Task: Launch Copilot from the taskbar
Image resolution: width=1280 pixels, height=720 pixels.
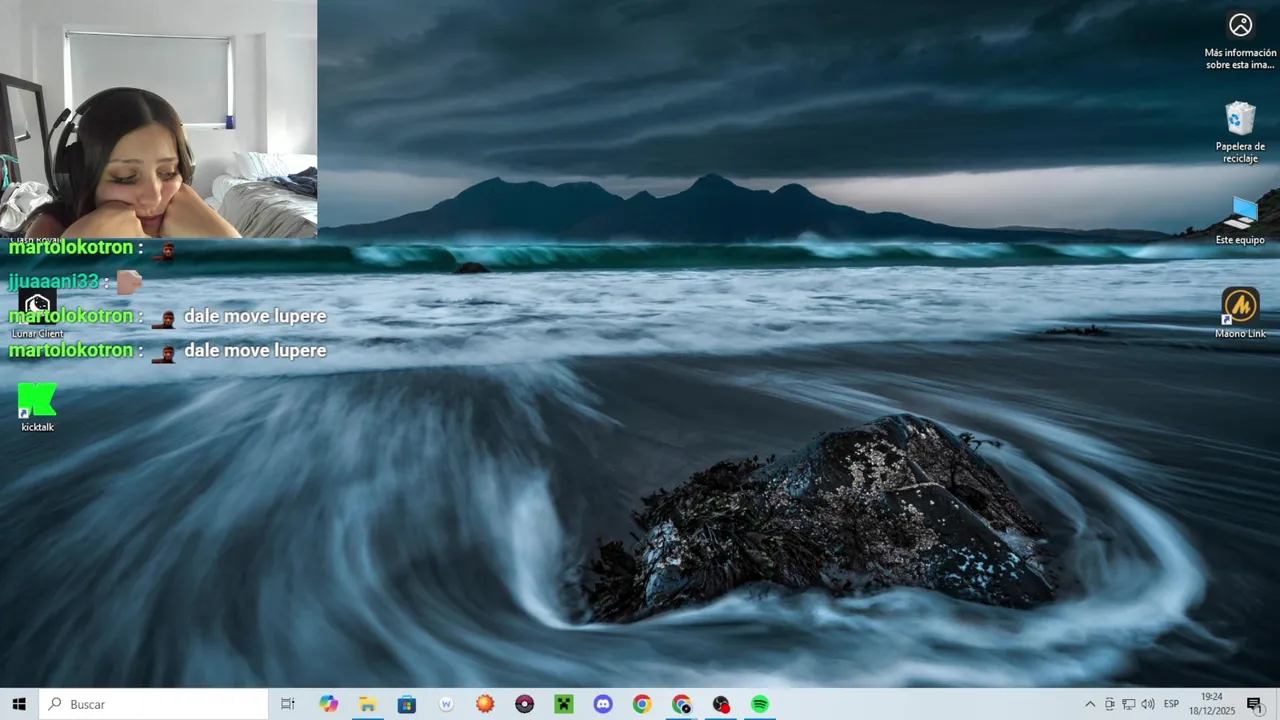Action: point(329,704)
